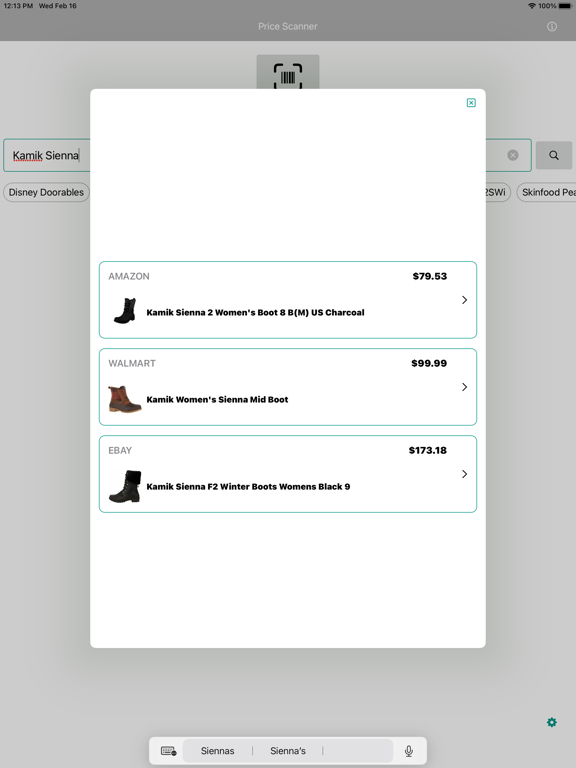Viewport: 576px width, 768px height.
Task: Select "Kamik Sienna 2 Women's Boot" title
Action: 255,312
